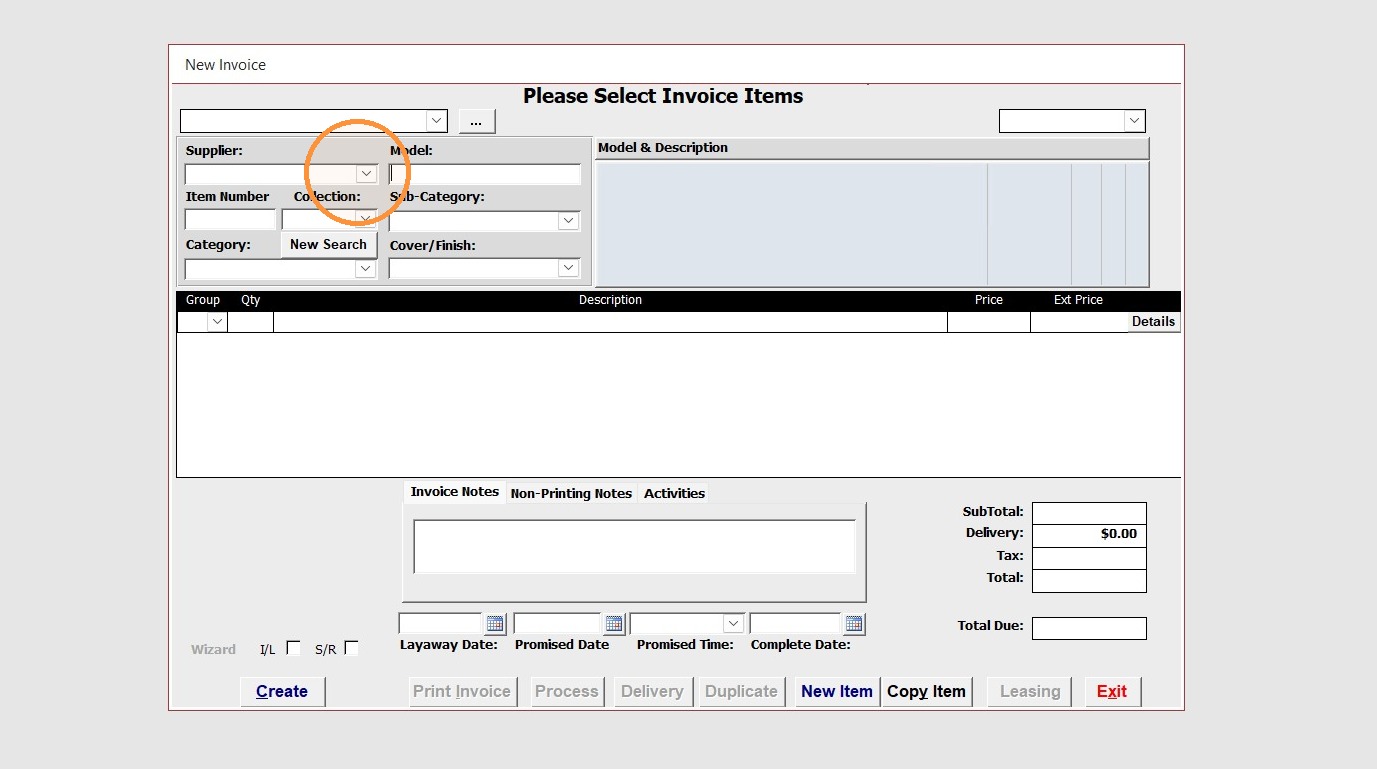Click the Duplicate button
1377x769 pixels.
(741, 691)
